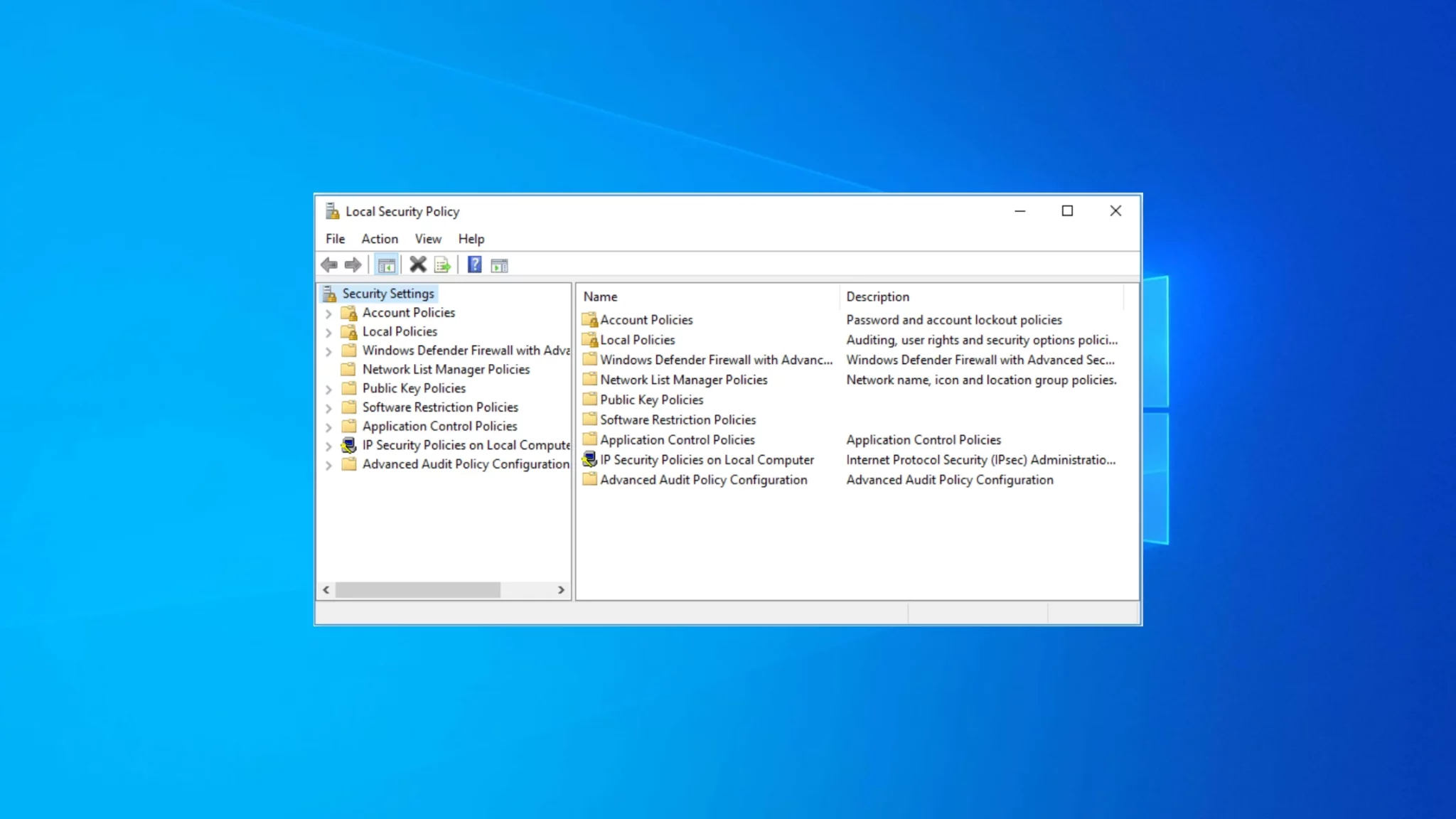The width and height of the screenshot is (1456, 819).
Task: Expand the Account Policies tree node
Action: click(328, 313)
